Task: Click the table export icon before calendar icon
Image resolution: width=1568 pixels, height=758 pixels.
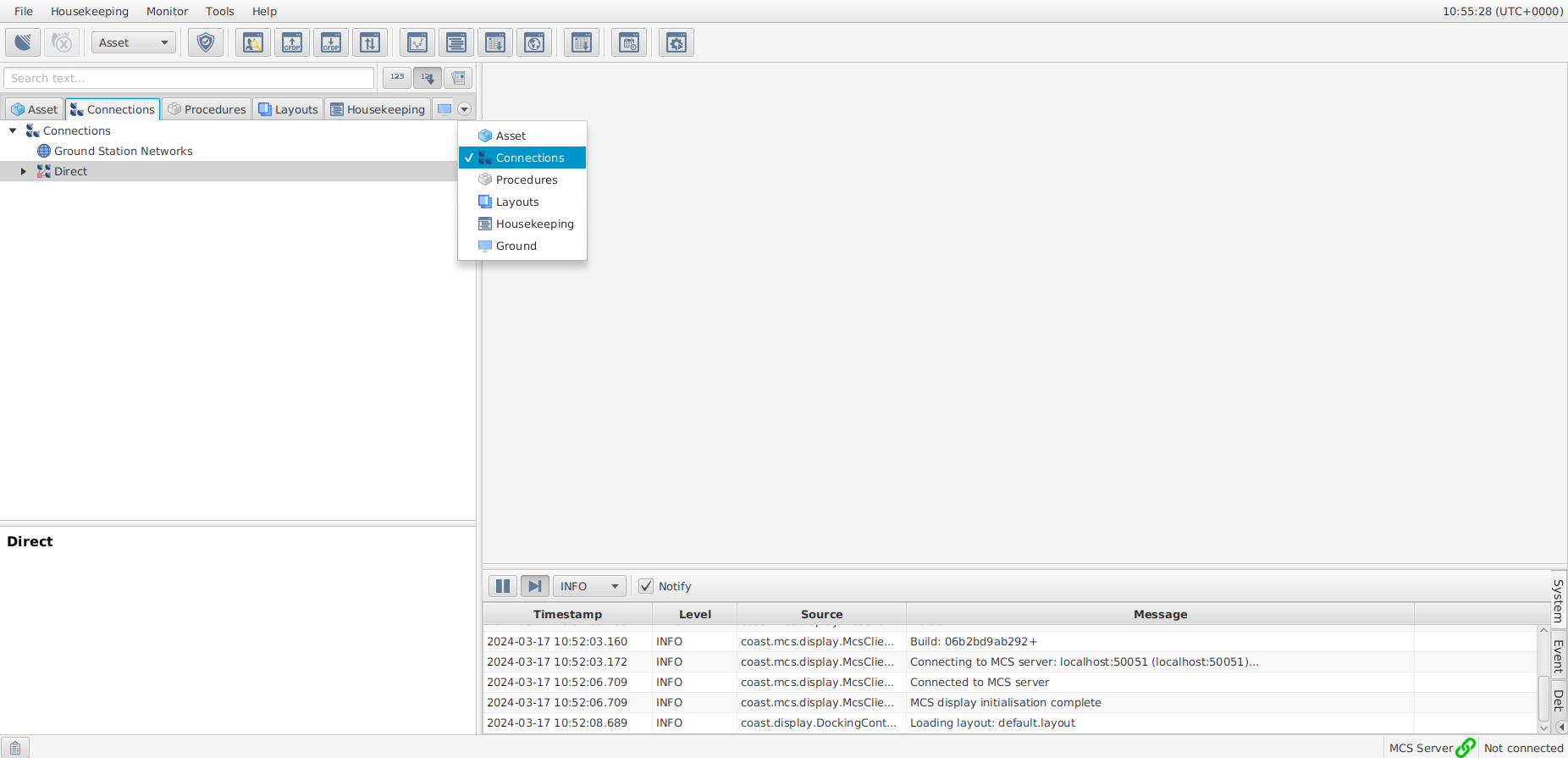Action: coord(582,42)
